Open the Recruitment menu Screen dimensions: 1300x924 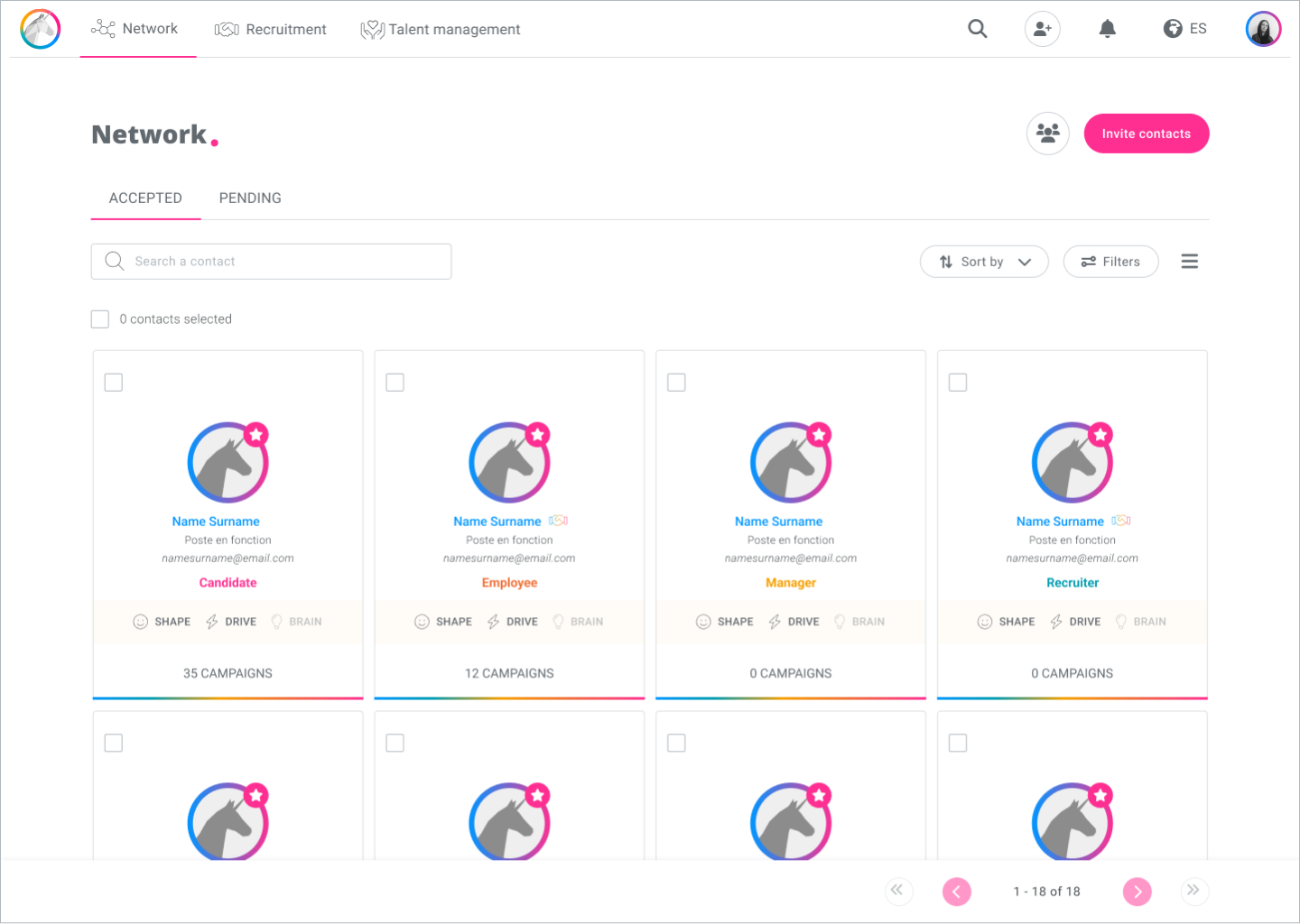(271, 29)
